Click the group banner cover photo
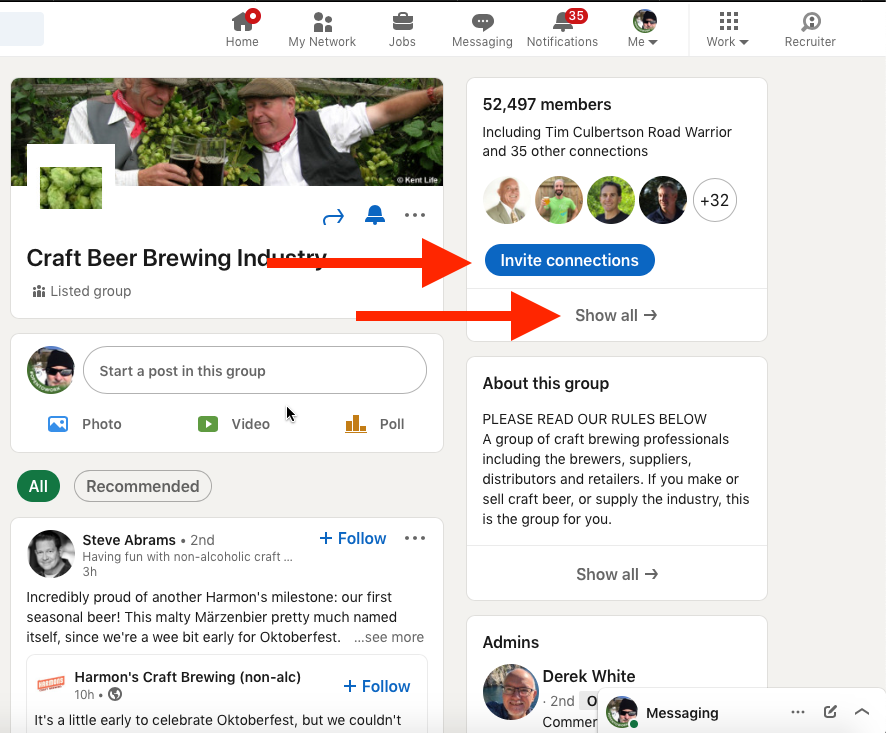The image size is (886, 733). (x=227, y=132)
